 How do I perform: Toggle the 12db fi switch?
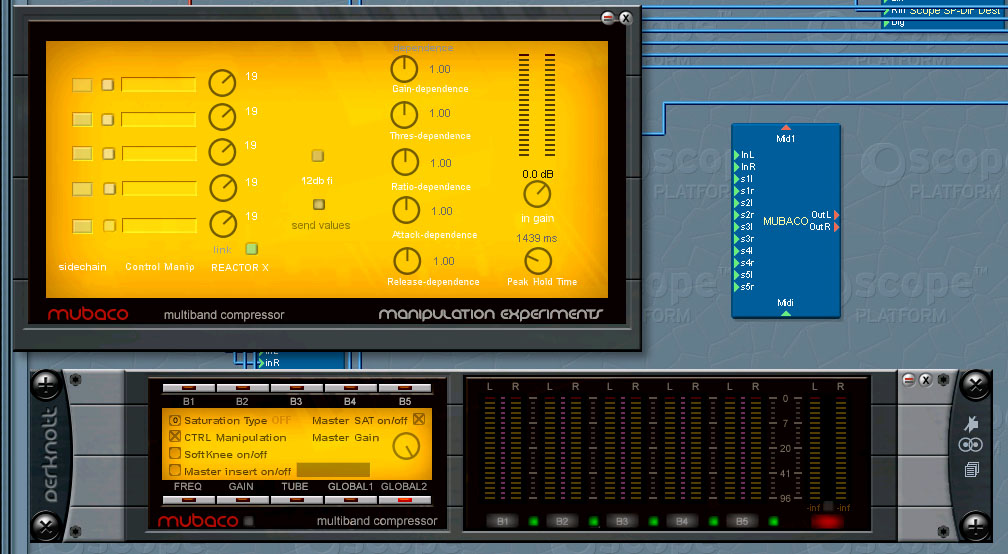(x=318, y=156)
